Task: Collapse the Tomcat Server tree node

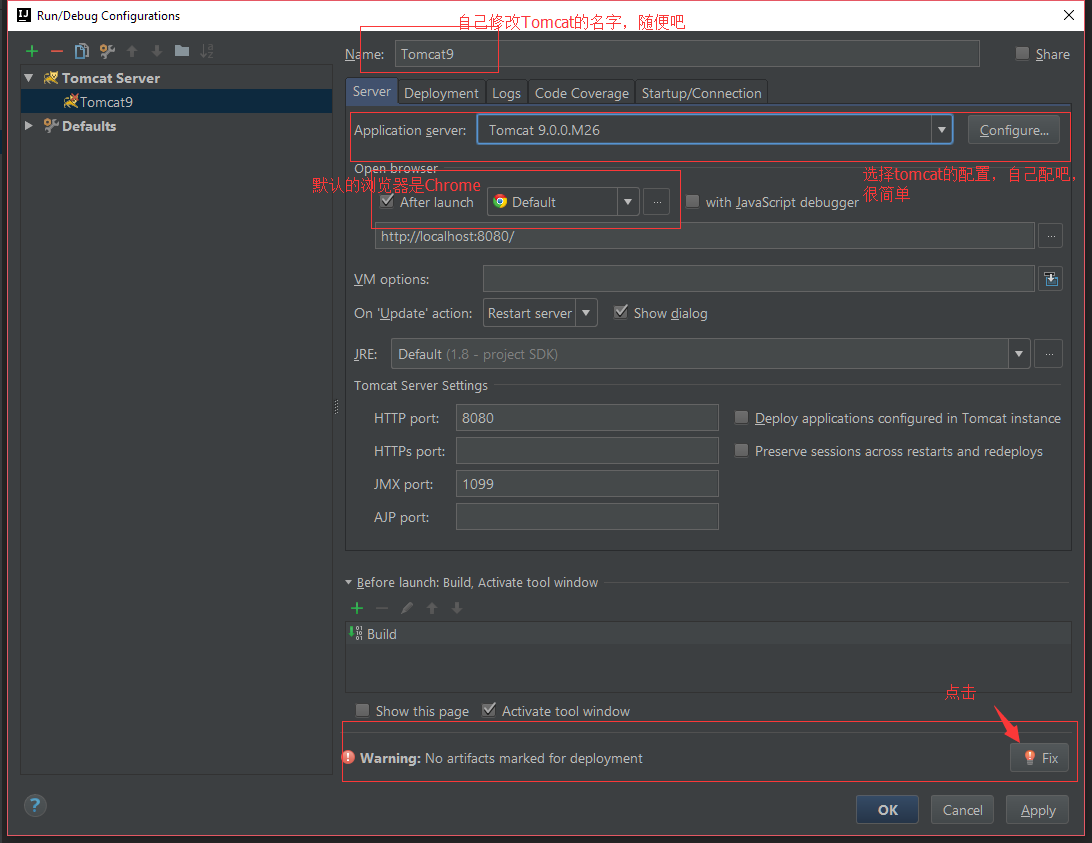Action: pyautogui.click(x=29, y=78)
